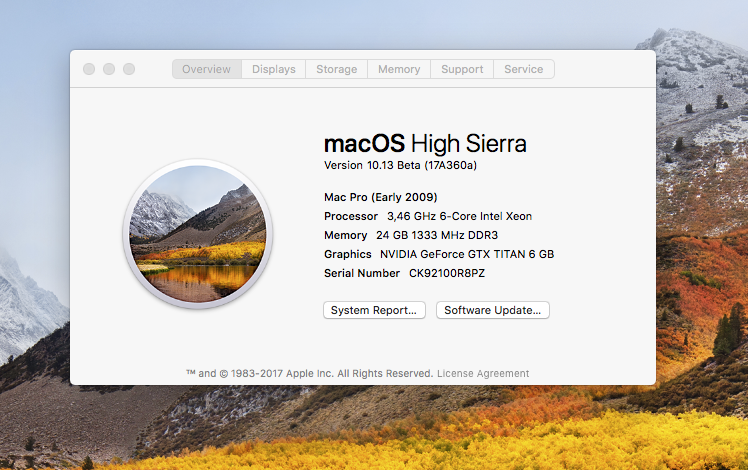The width and height of the screenshot is (748, 470).
Task: Go to the Memory tab
Action: [399, 69]
